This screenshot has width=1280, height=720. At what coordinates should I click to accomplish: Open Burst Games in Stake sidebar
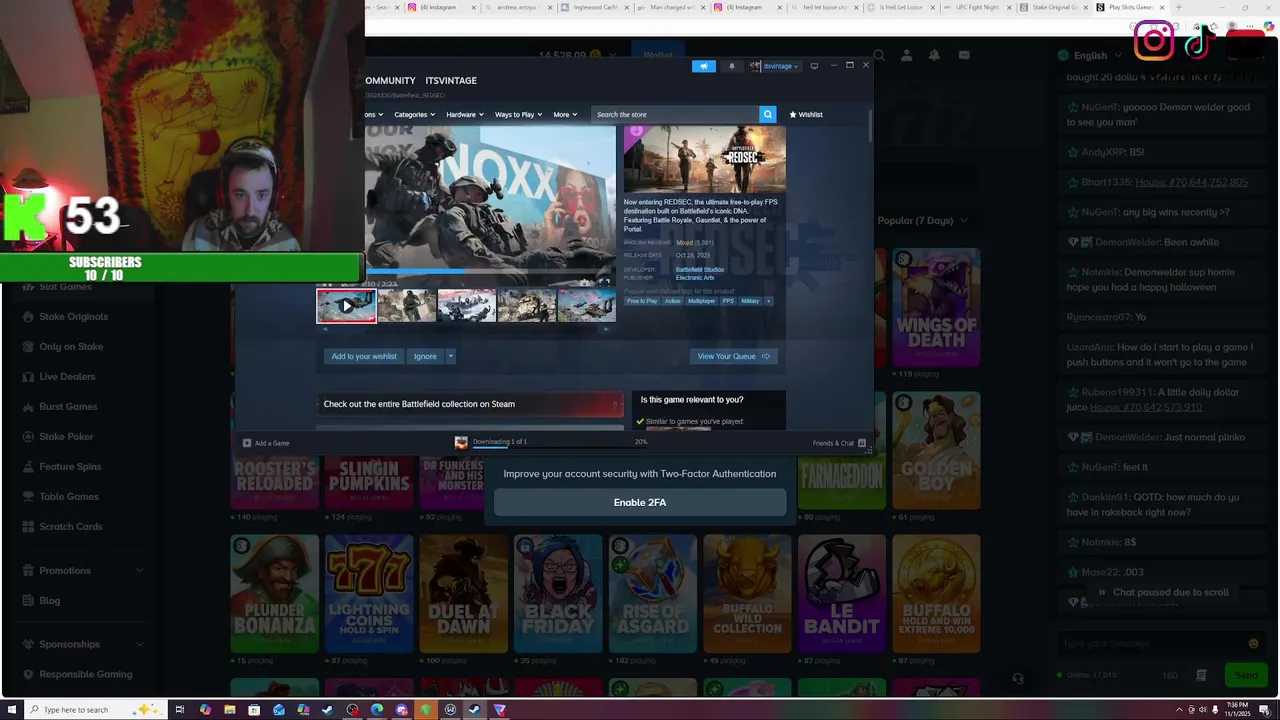click(x=68, y=407)
